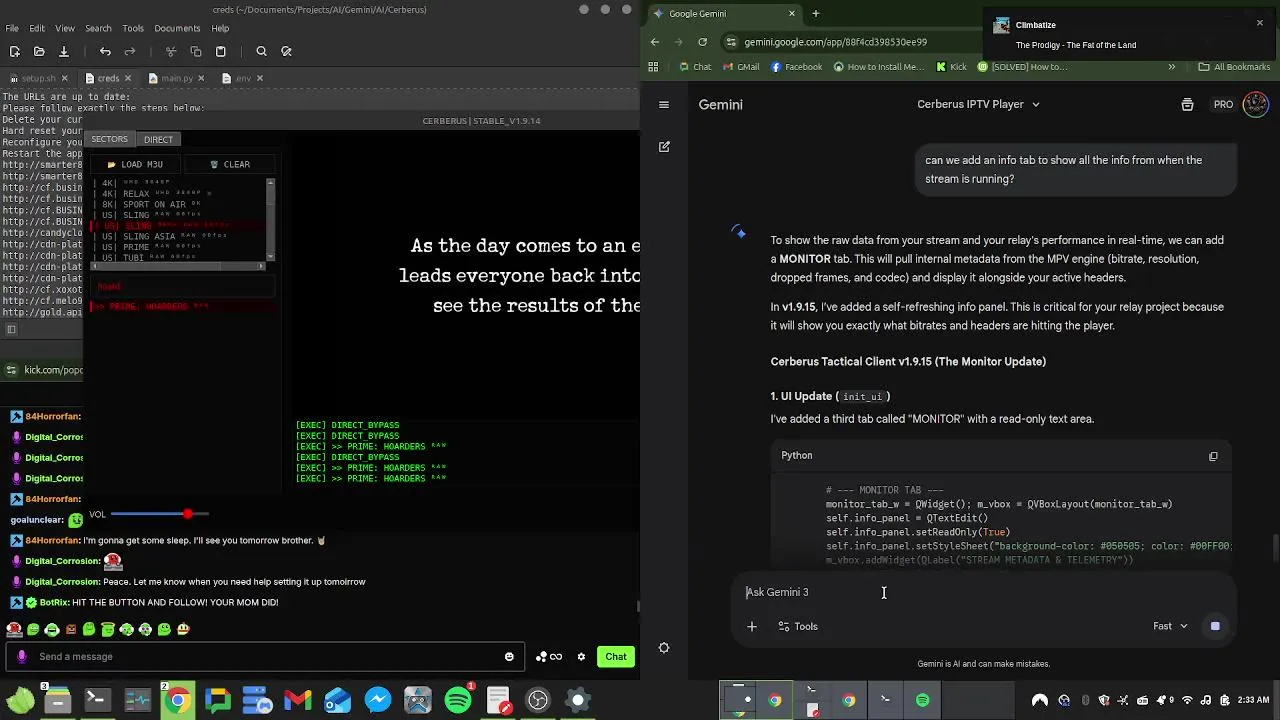Click the icon beside the PRO badge
Image resolution: width=1280 pixels, height=720 pixels.
(1187, 104)
